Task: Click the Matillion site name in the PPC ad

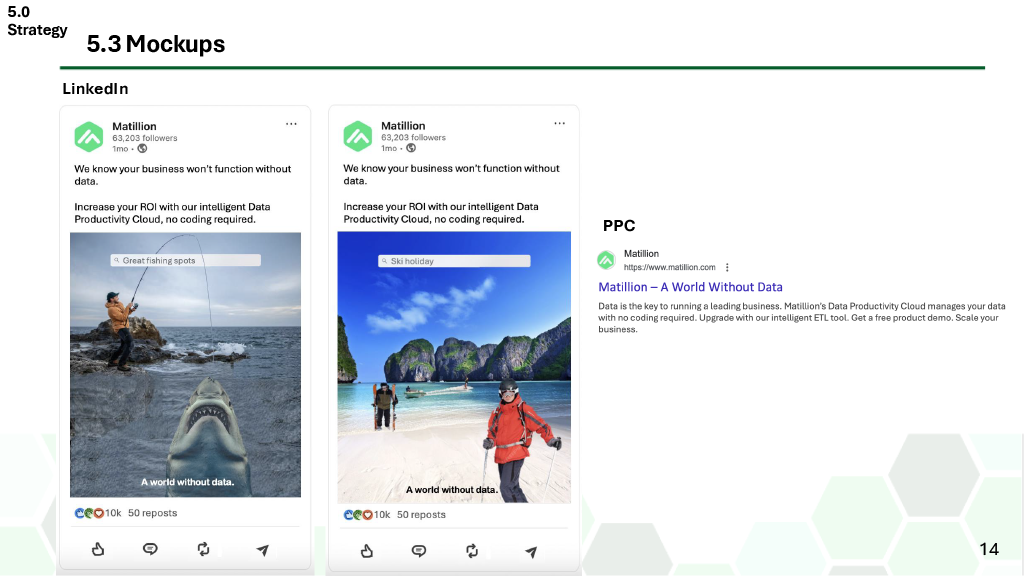Action: [x=641, y=253]
